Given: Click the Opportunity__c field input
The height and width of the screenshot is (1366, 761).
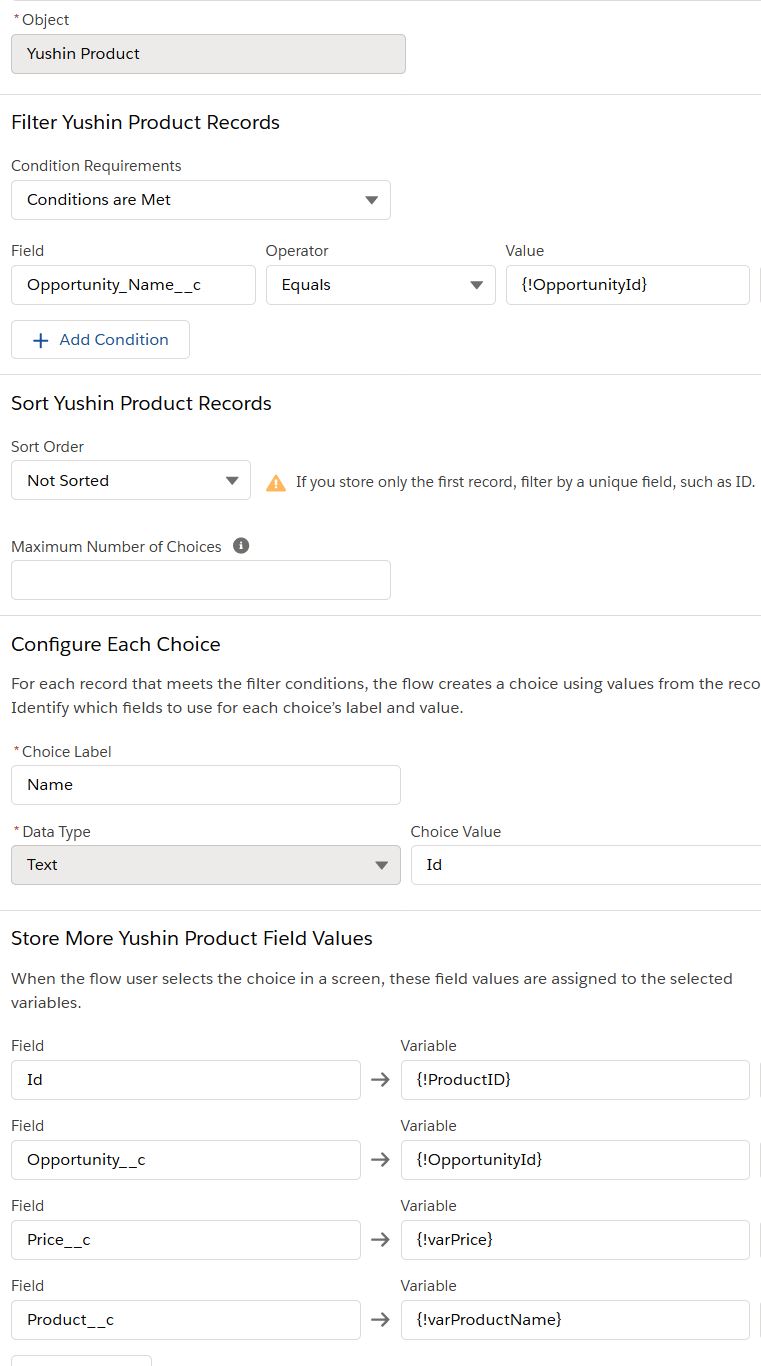Looking at the screenshot, I should 185,1160.
